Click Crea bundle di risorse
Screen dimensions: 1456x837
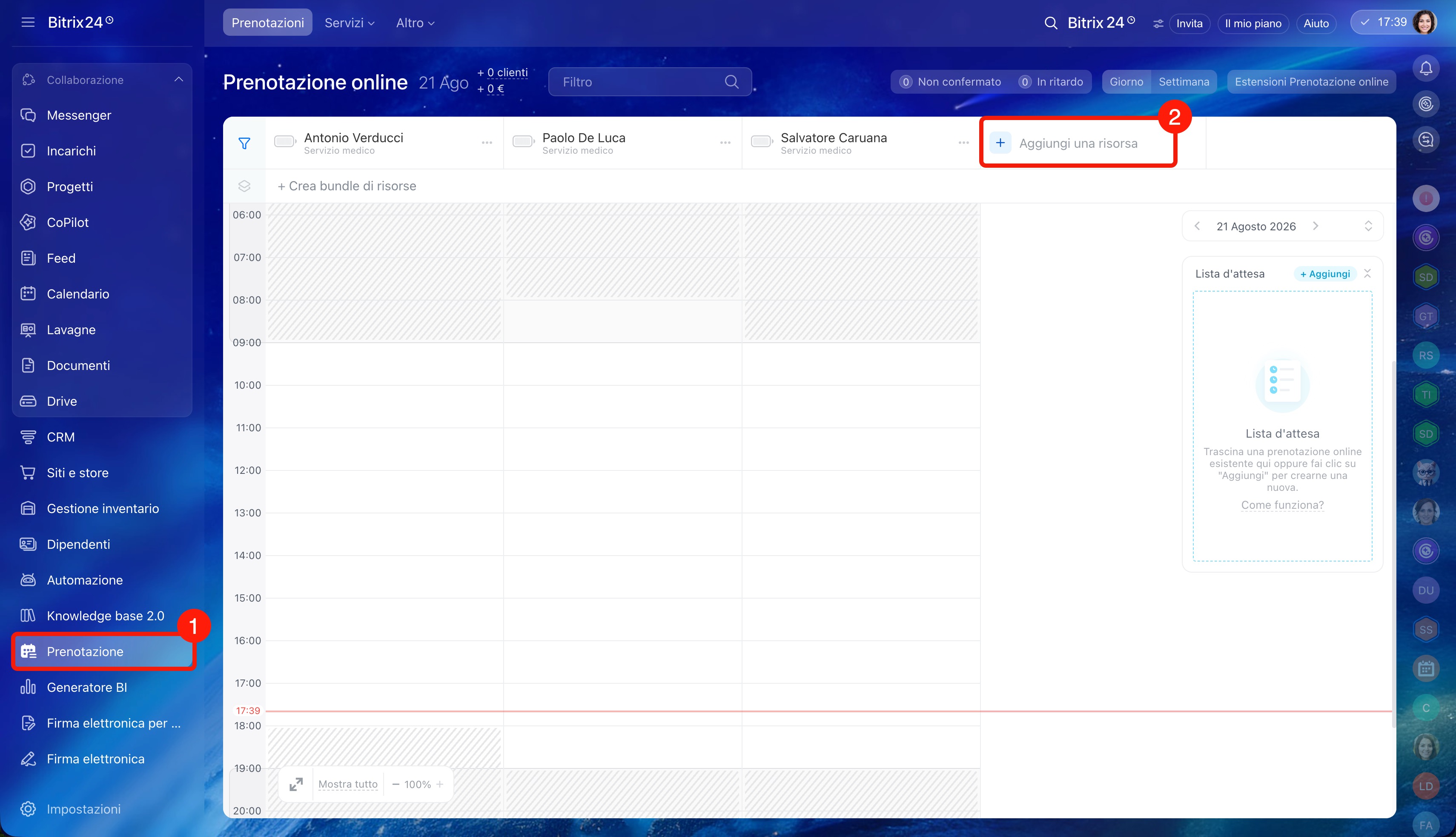point(347,186)
